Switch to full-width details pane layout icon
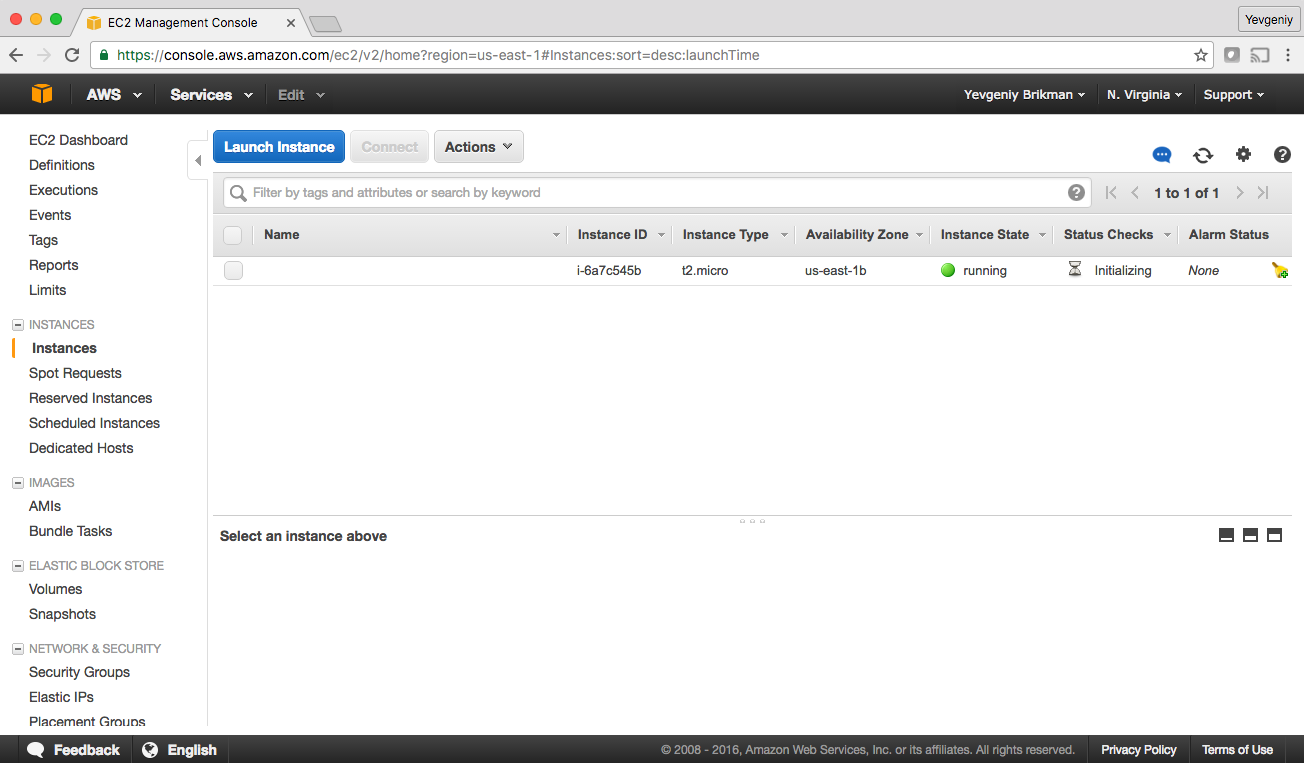The image size is (1304, 763). (1274, 535)
